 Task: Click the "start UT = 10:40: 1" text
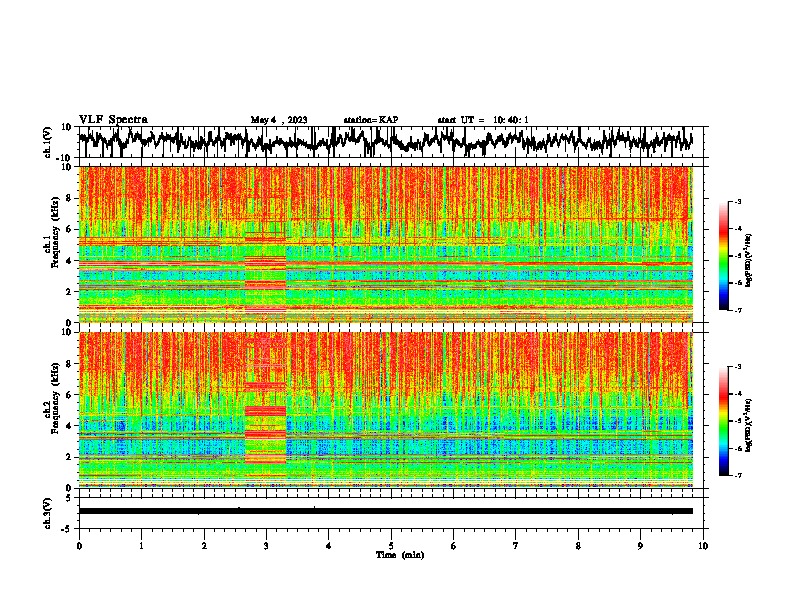pyautogui.click(x=483, y=120)
